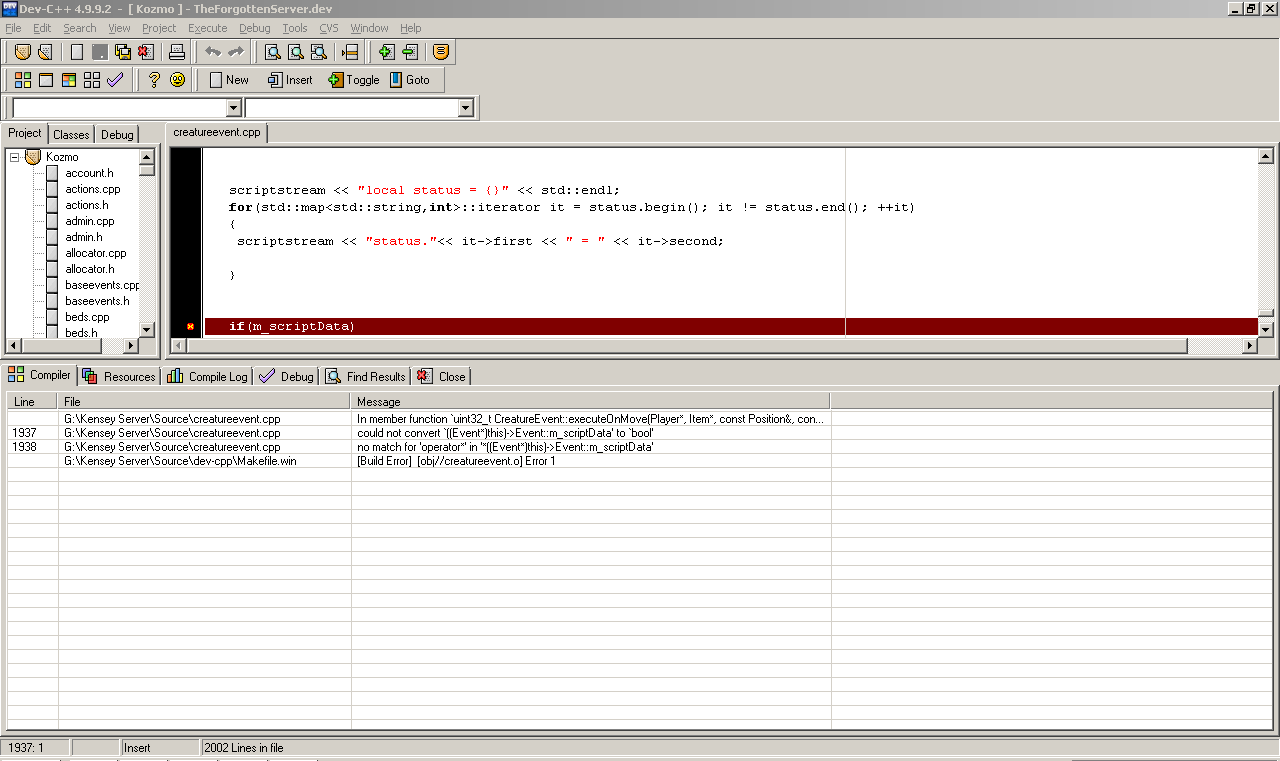This screenshot has width=1280, height=761.
Task: Select actions.cpp in project tree
Action: pos(92,189)
